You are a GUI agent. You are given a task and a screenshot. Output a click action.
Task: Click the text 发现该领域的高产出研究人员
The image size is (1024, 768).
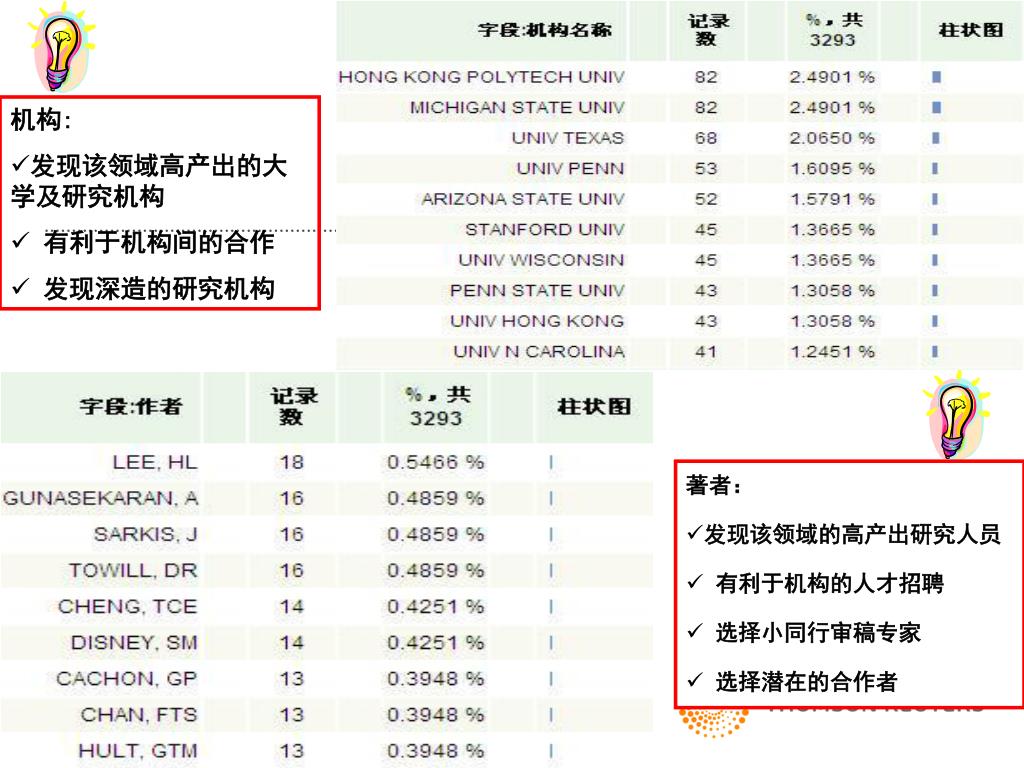pyautogui.click(x=852, y=534)
